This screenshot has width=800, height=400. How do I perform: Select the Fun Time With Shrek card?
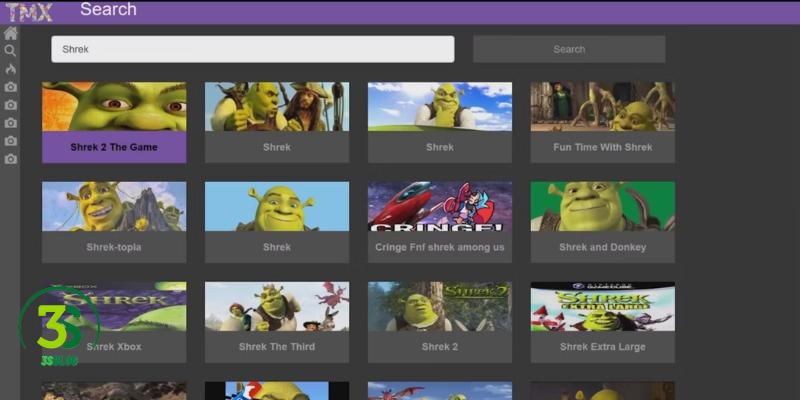(602, 122)
